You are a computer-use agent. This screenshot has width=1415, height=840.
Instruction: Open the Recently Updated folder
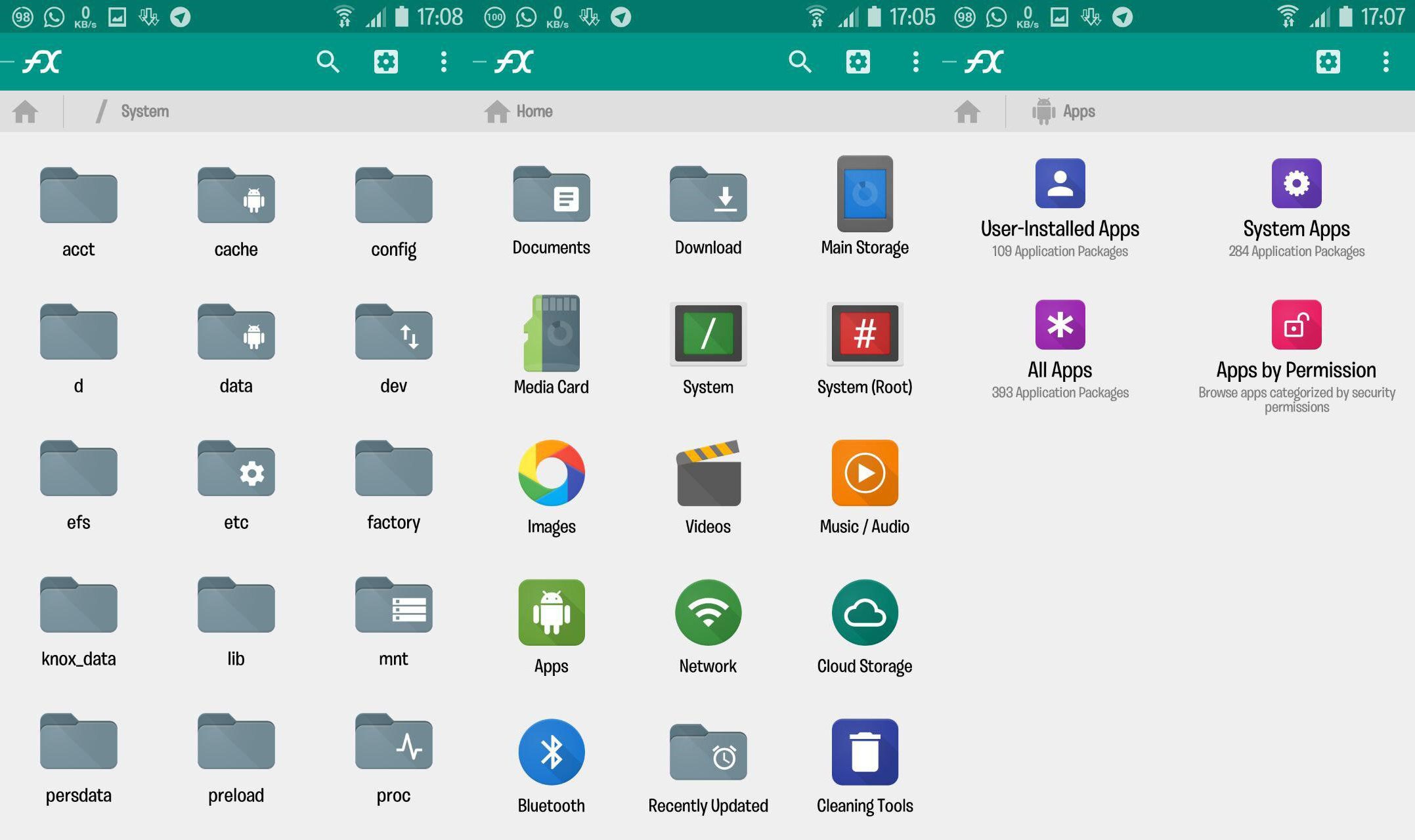pyautogui.click(x=708, y=752)
